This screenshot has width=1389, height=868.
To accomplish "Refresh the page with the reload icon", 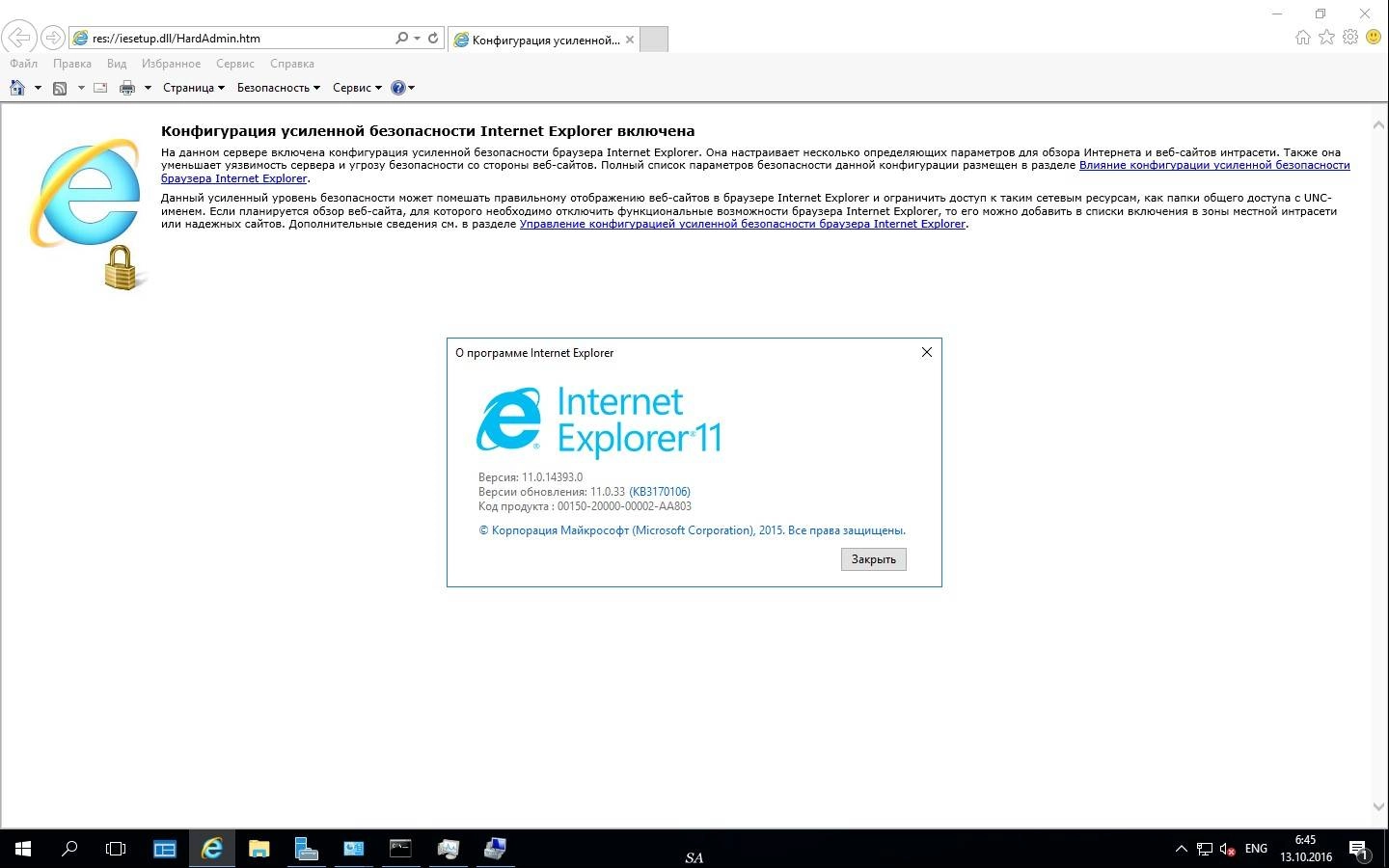I will point(433,38).
